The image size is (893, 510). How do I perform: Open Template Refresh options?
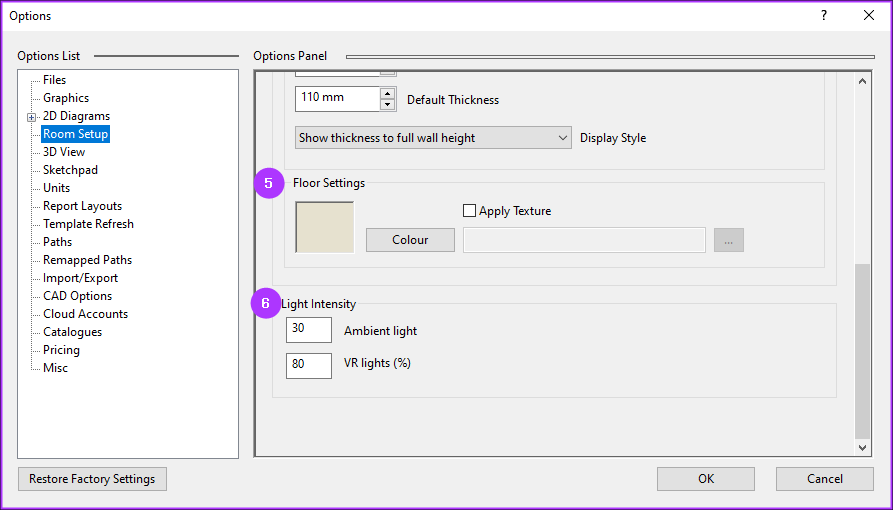(88, 224)
